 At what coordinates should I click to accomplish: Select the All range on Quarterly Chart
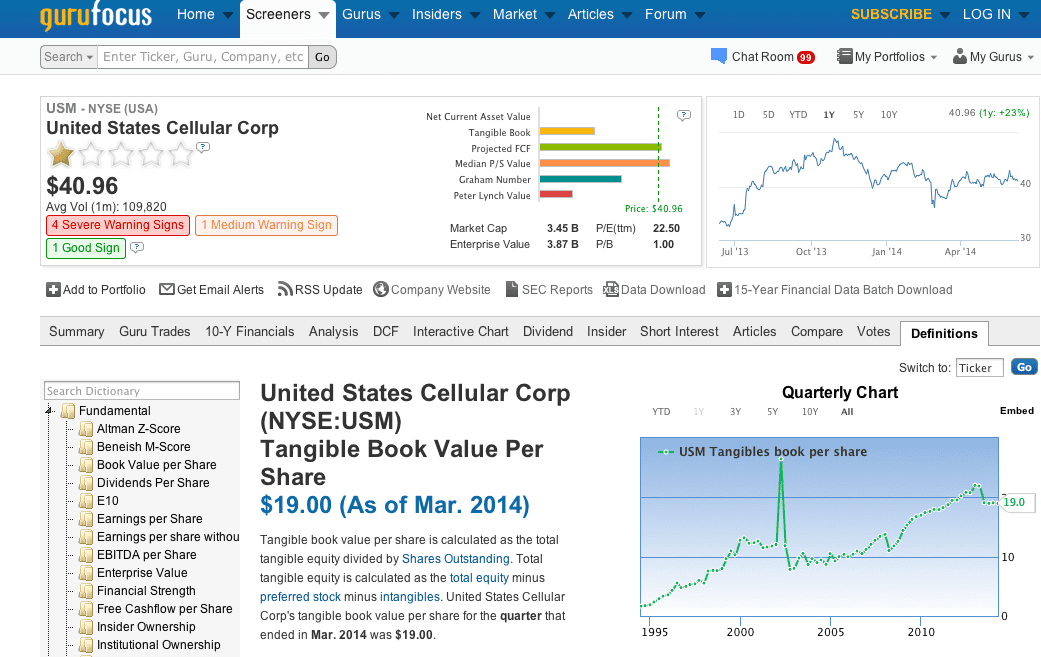[x=847, y=411]
